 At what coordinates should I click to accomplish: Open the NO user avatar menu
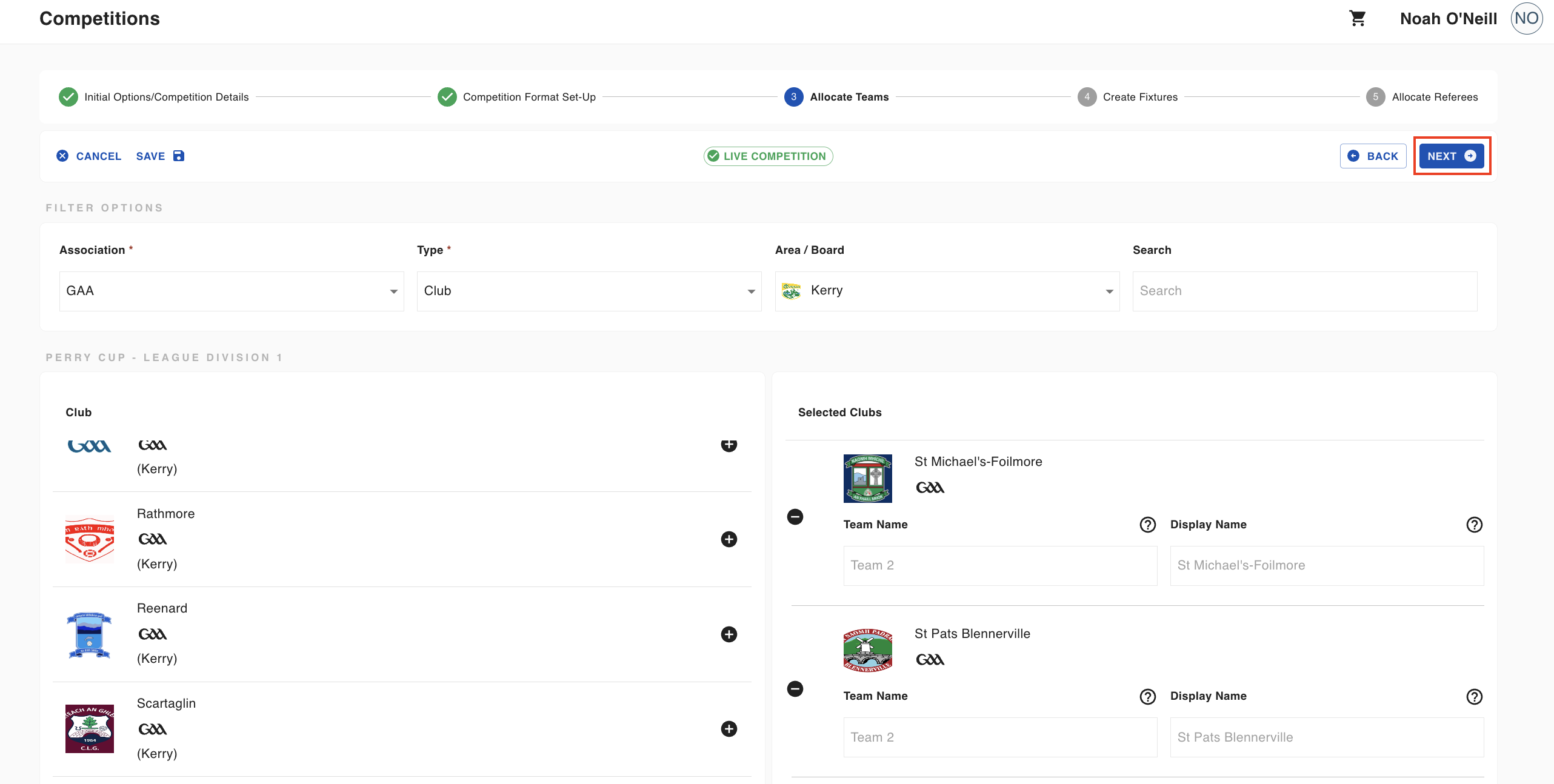pyautogui.click(x=1526, y=19)
